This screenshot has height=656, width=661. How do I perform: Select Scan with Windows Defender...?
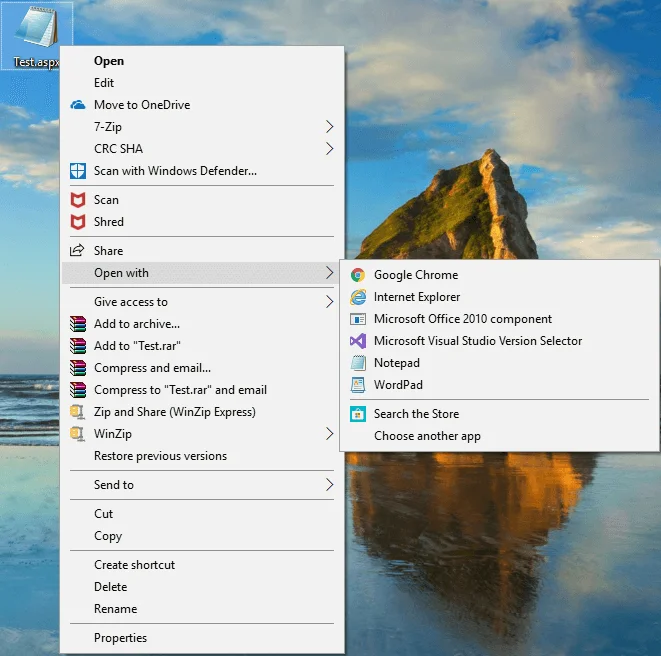pos(202,171)
